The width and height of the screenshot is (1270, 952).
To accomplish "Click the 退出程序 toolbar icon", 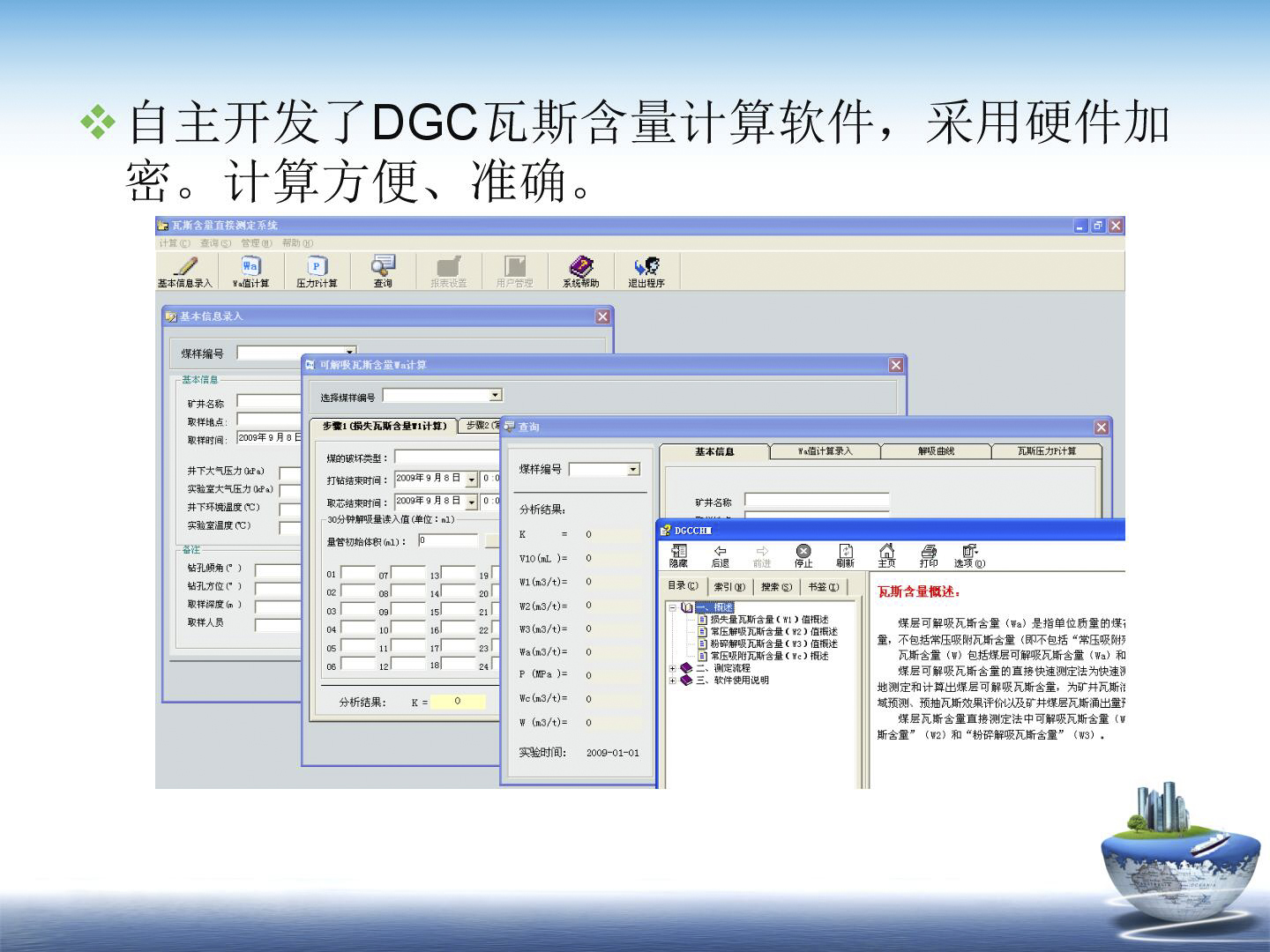I will tap(646, 271).
